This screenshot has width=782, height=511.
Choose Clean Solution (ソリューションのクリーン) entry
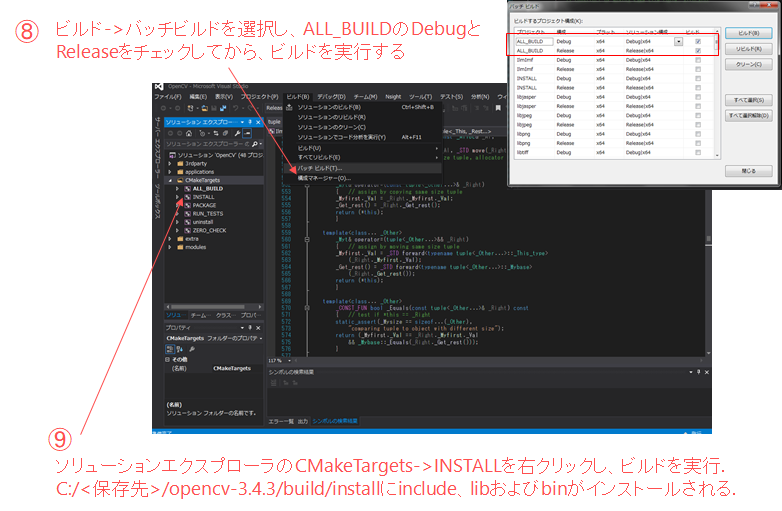pyautogui.click(x=332, y=127)
